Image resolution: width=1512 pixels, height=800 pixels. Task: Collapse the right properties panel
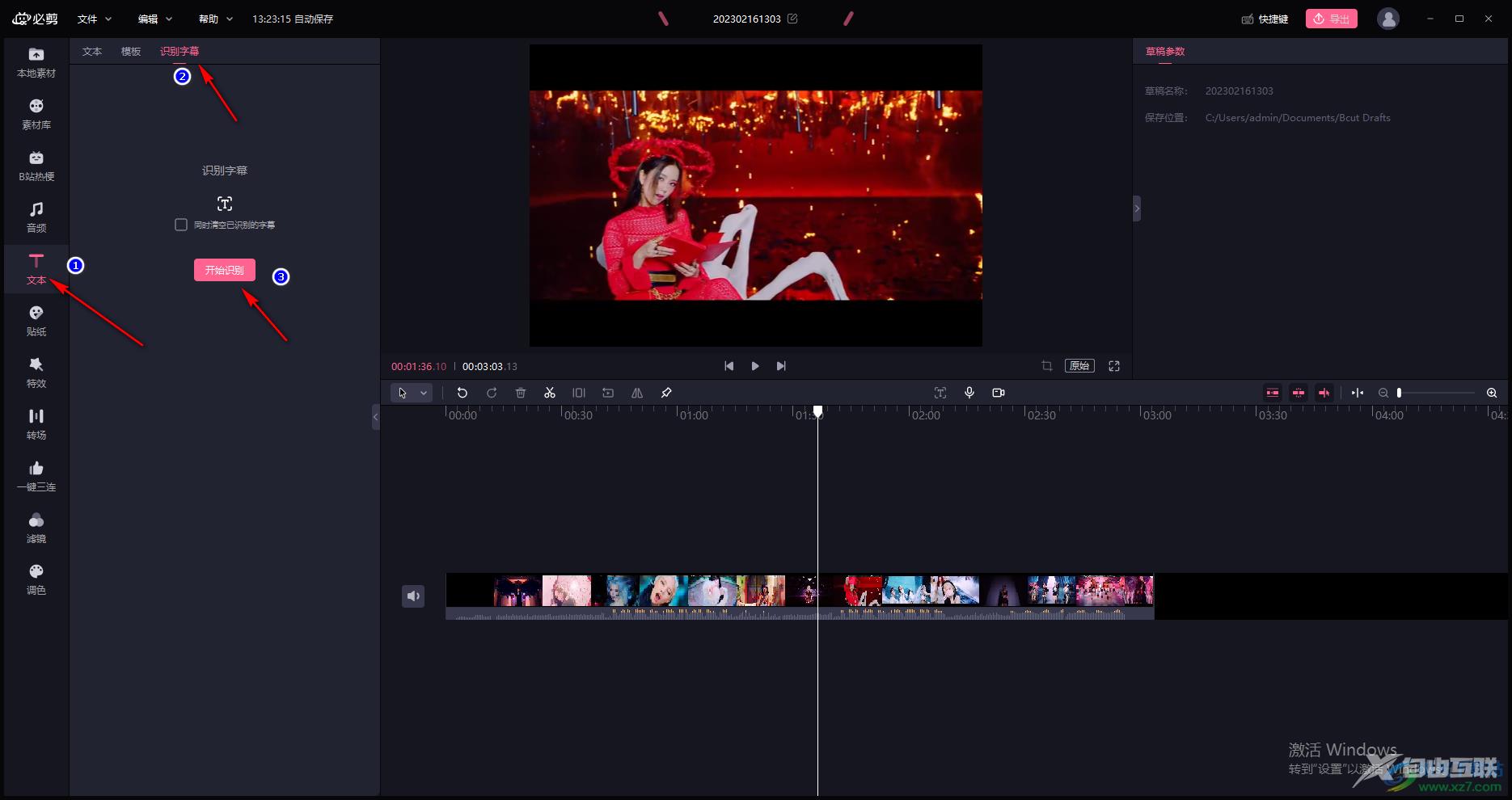pyautogui.click(x=1137, y=208)
